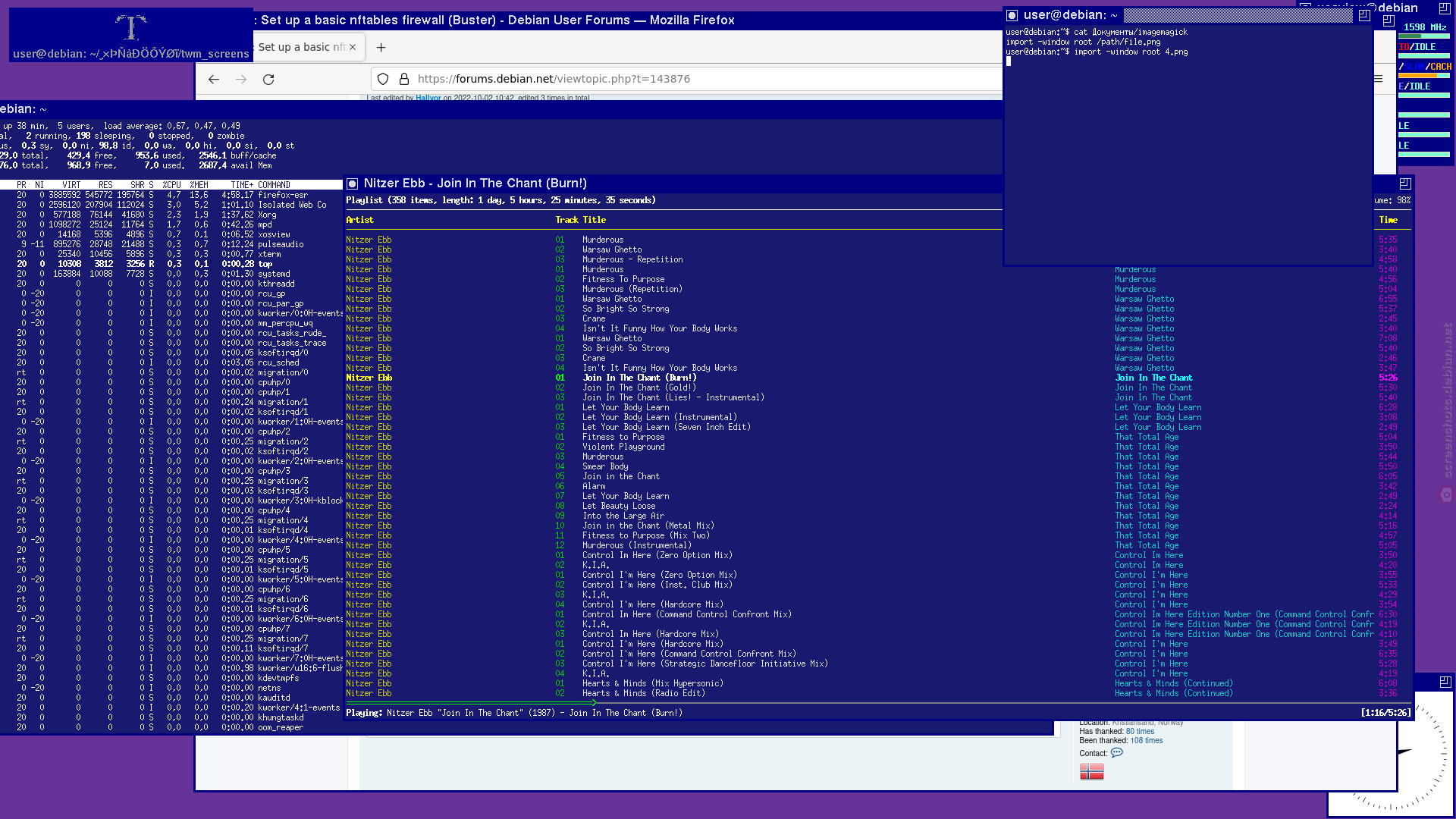
Task: Click the 'Playing: Nitzer Ebb' status line
Action: coord(514,713)
